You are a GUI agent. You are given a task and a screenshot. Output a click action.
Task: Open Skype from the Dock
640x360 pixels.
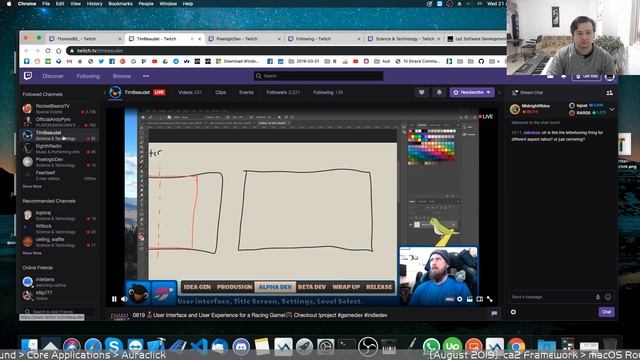point(114,346)
